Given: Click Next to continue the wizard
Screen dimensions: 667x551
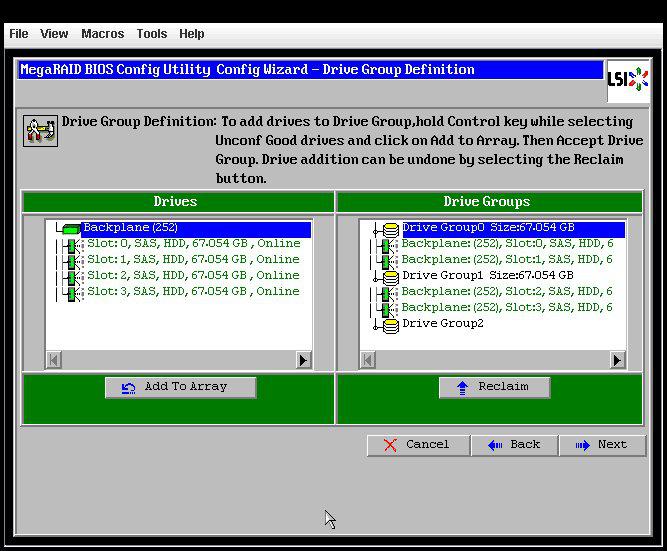Looking at the screenshot, I should pyautogui.click(x=602, y=445).
